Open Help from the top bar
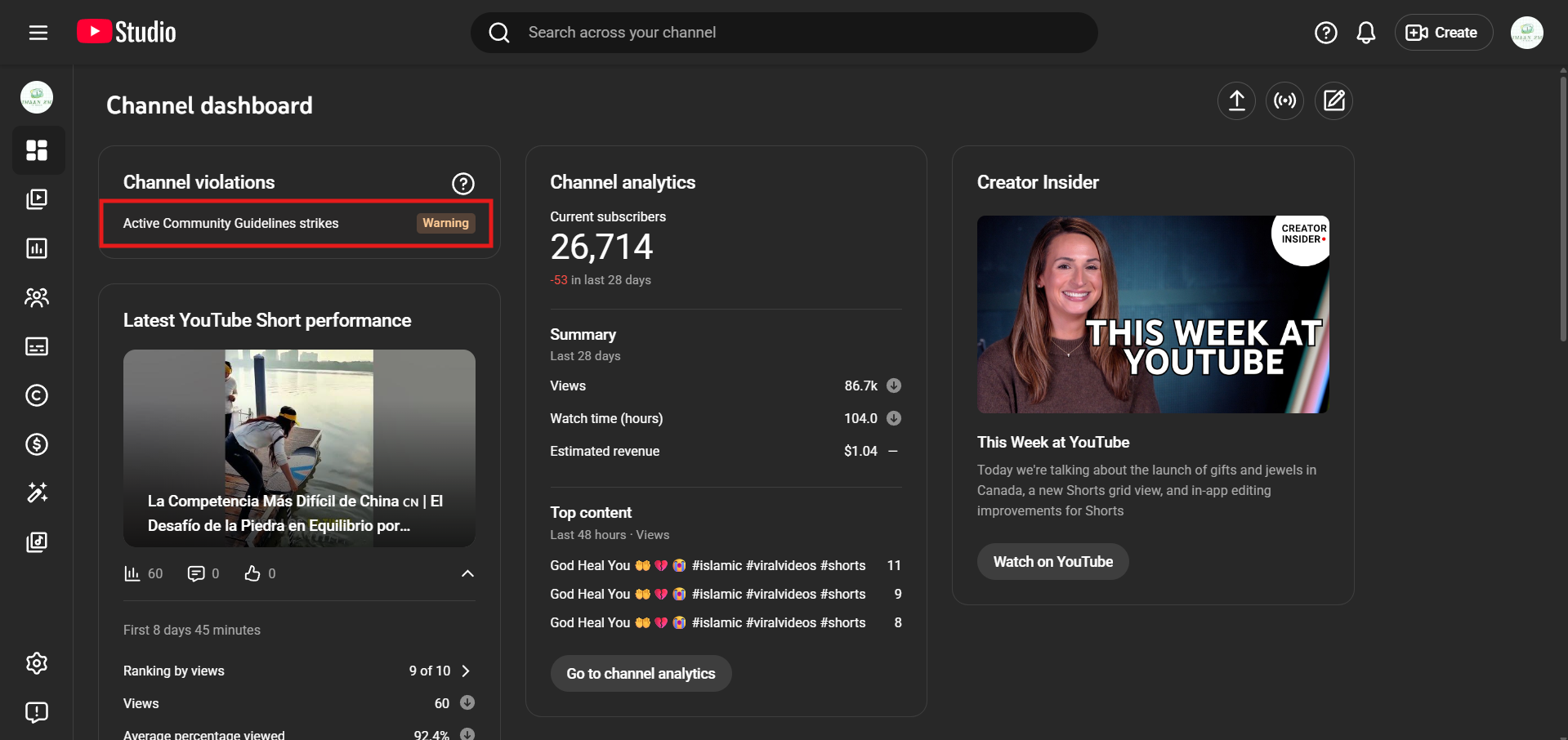The height and width of the screenshot is (740, 1568). [1325, 33]
